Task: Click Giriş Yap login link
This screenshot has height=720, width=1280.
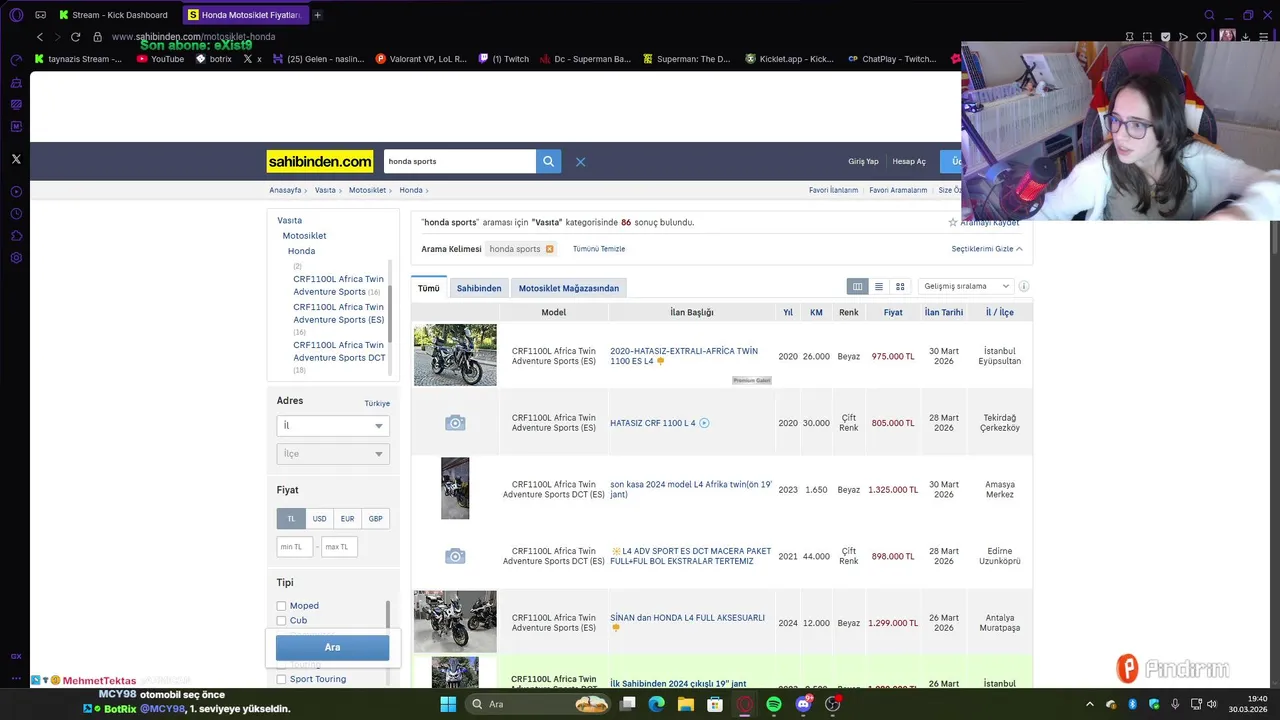Action: coord(863,162)
